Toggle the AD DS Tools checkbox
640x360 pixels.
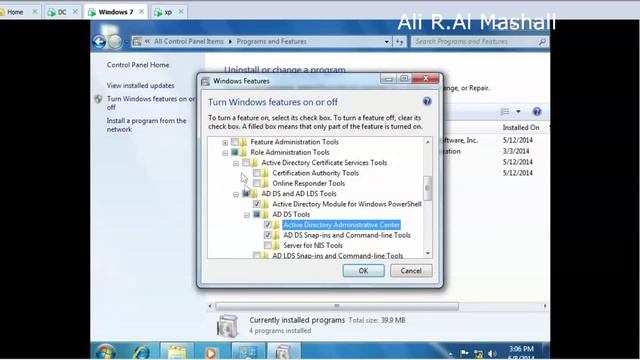pos(257,214)
